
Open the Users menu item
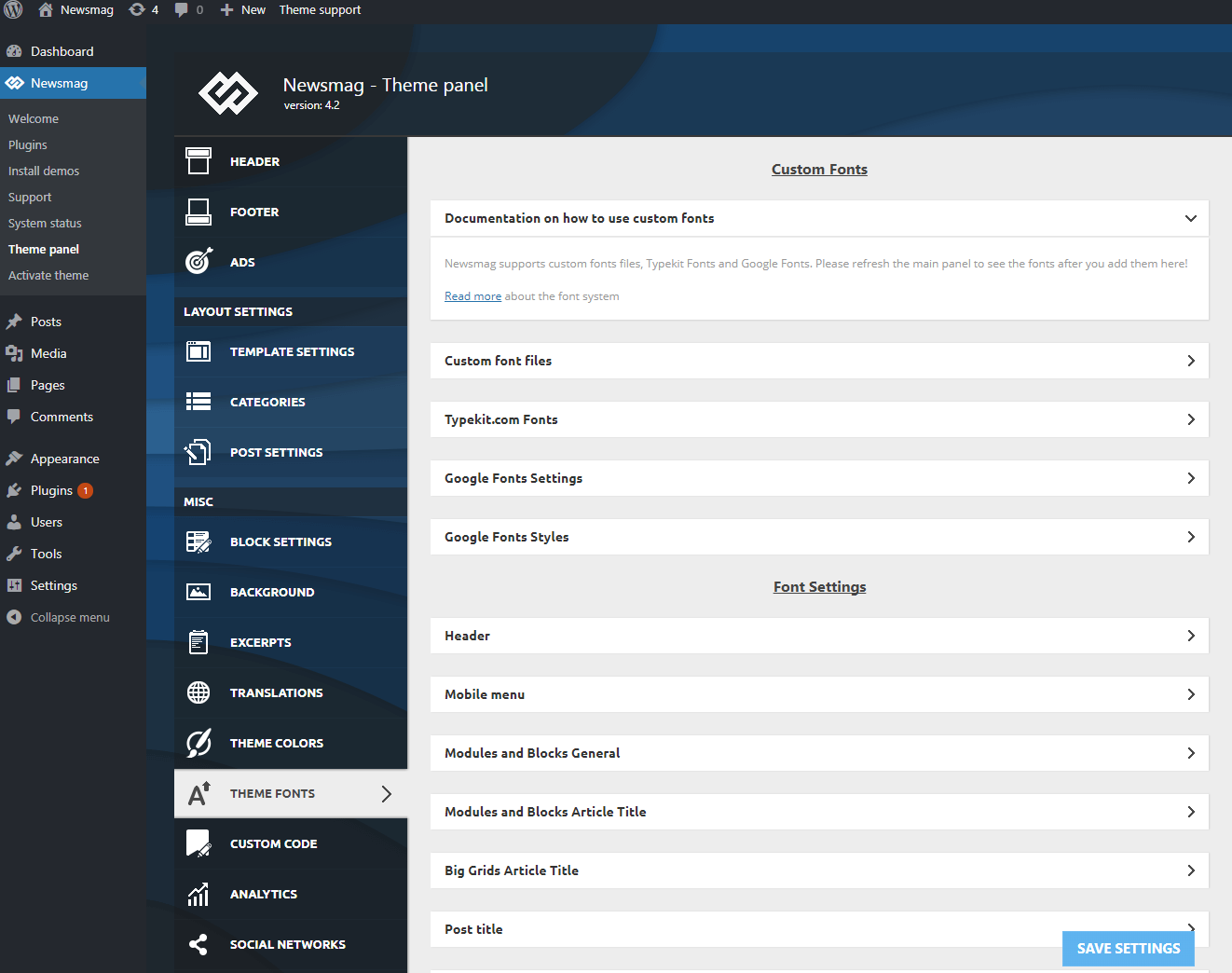click(x=47, y=522)
